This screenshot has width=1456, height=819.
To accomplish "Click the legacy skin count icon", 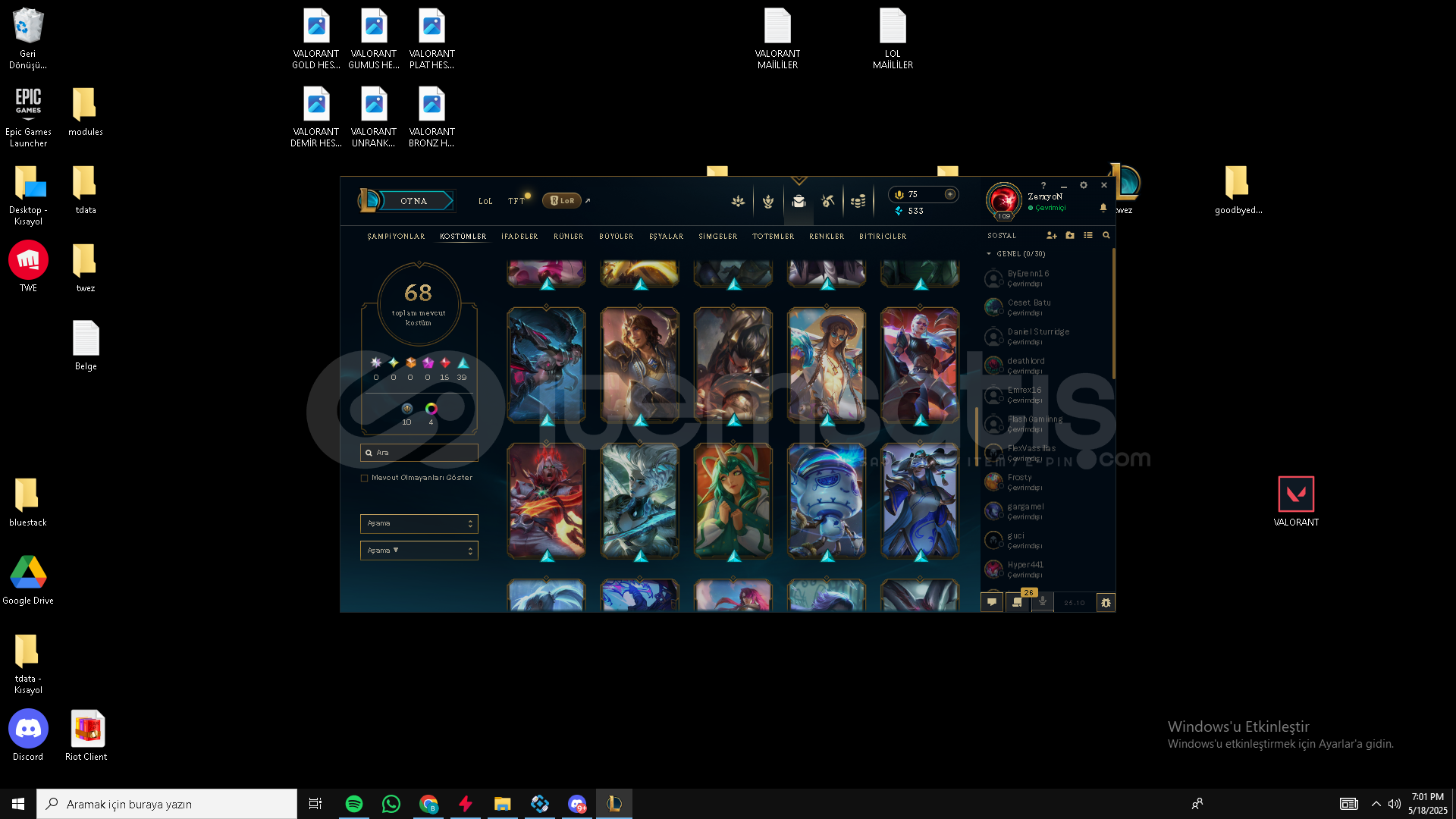I will 407,409.
